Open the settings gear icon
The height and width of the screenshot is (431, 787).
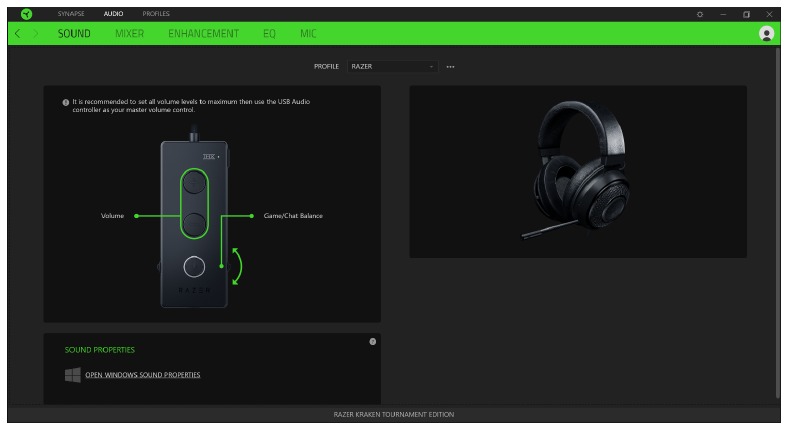700,15
